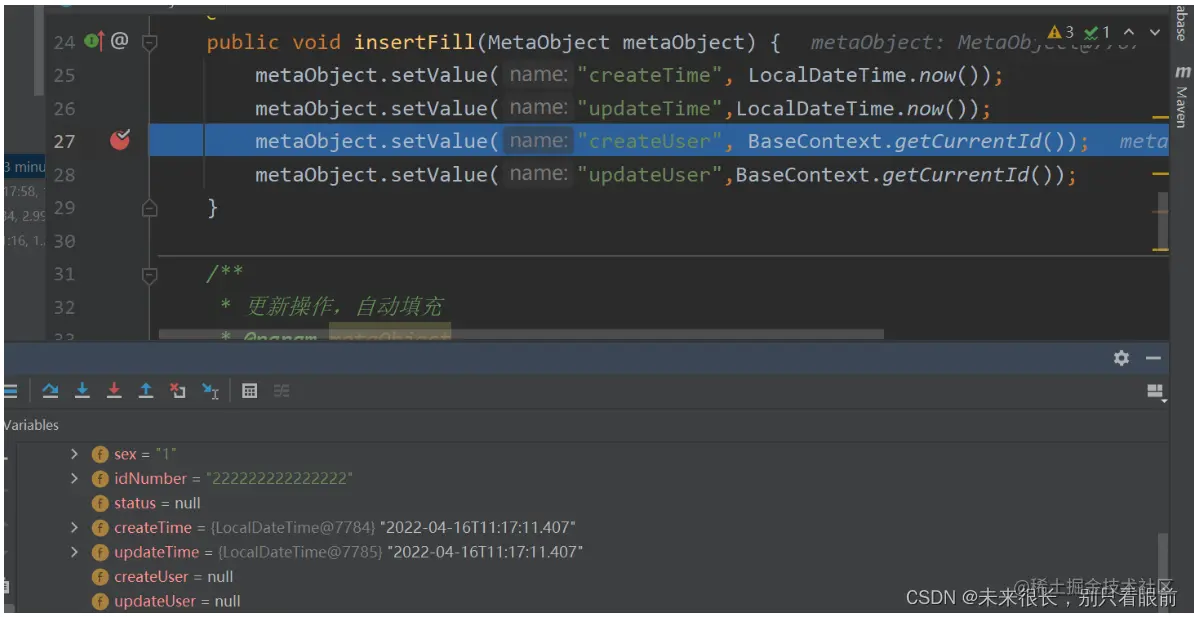
Task: Go to next highlighted problem arrow
Action: click(x=1155, y=32)
